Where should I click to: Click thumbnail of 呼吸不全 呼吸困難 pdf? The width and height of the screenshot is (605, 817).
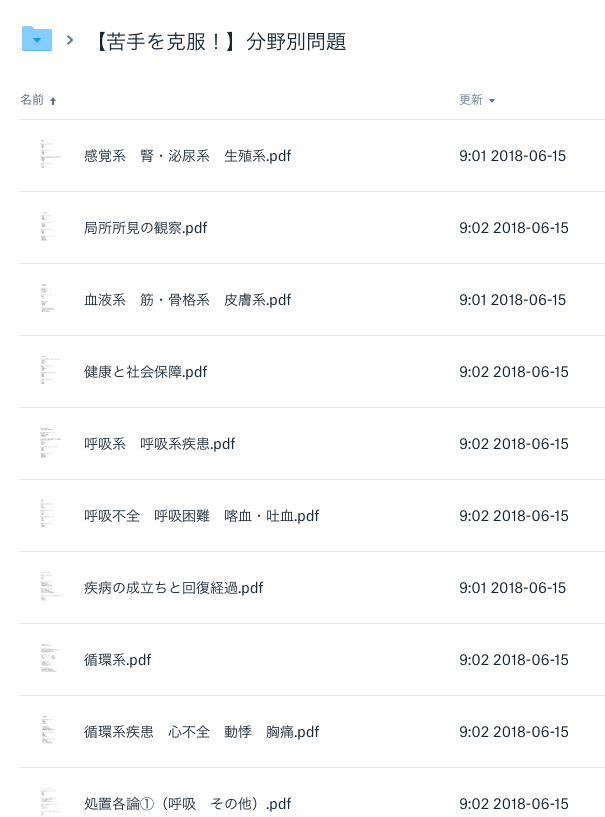[47, 515]
